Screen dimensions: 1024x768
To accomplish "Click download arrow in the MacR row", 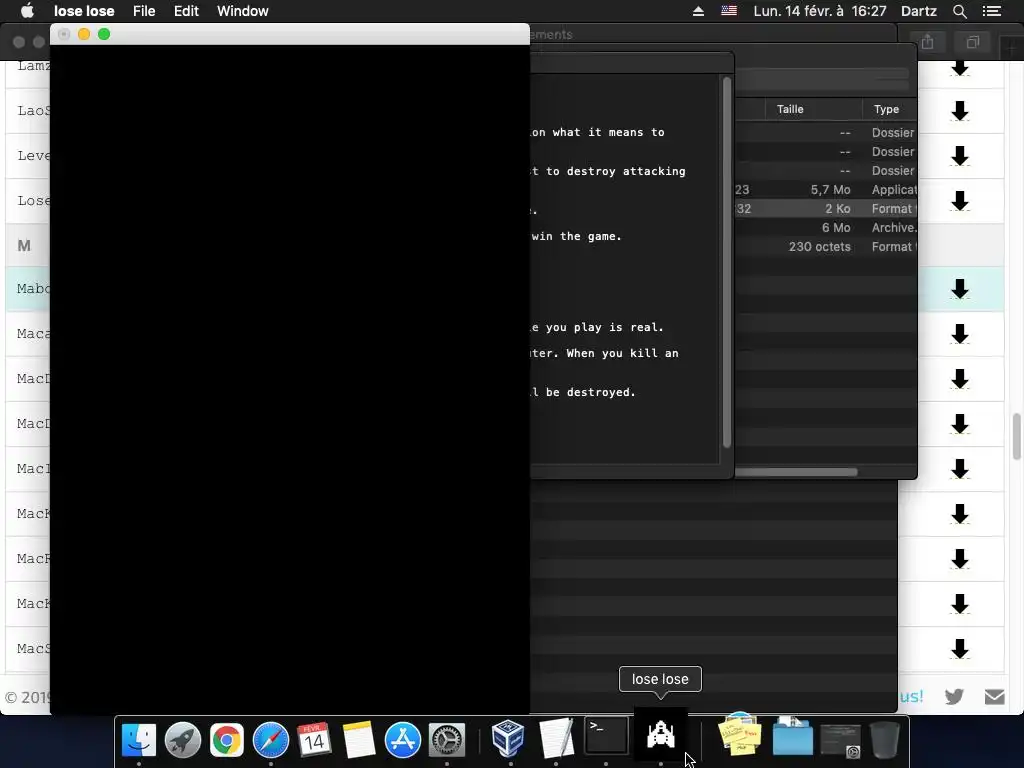I will (959, 558).
